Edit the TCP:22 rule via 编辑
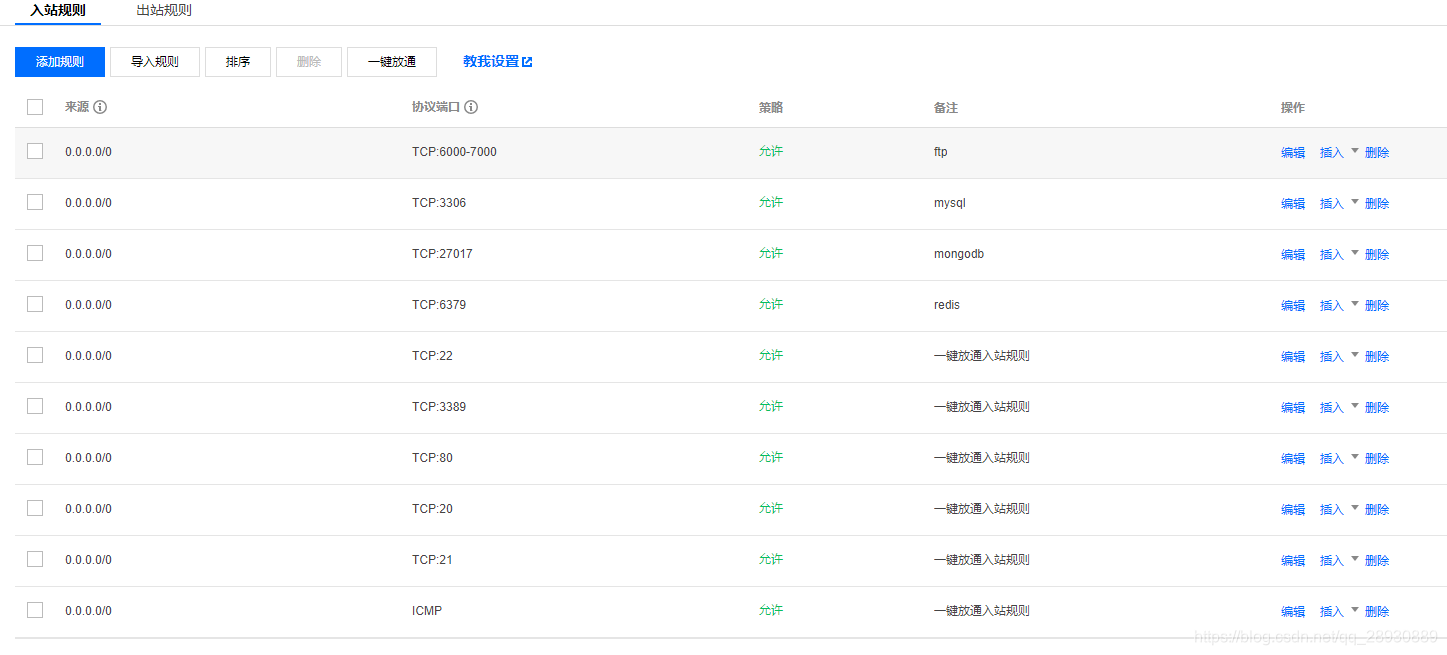The height and width of the screenshot is (655, 1447). [x=1293, y=357]
